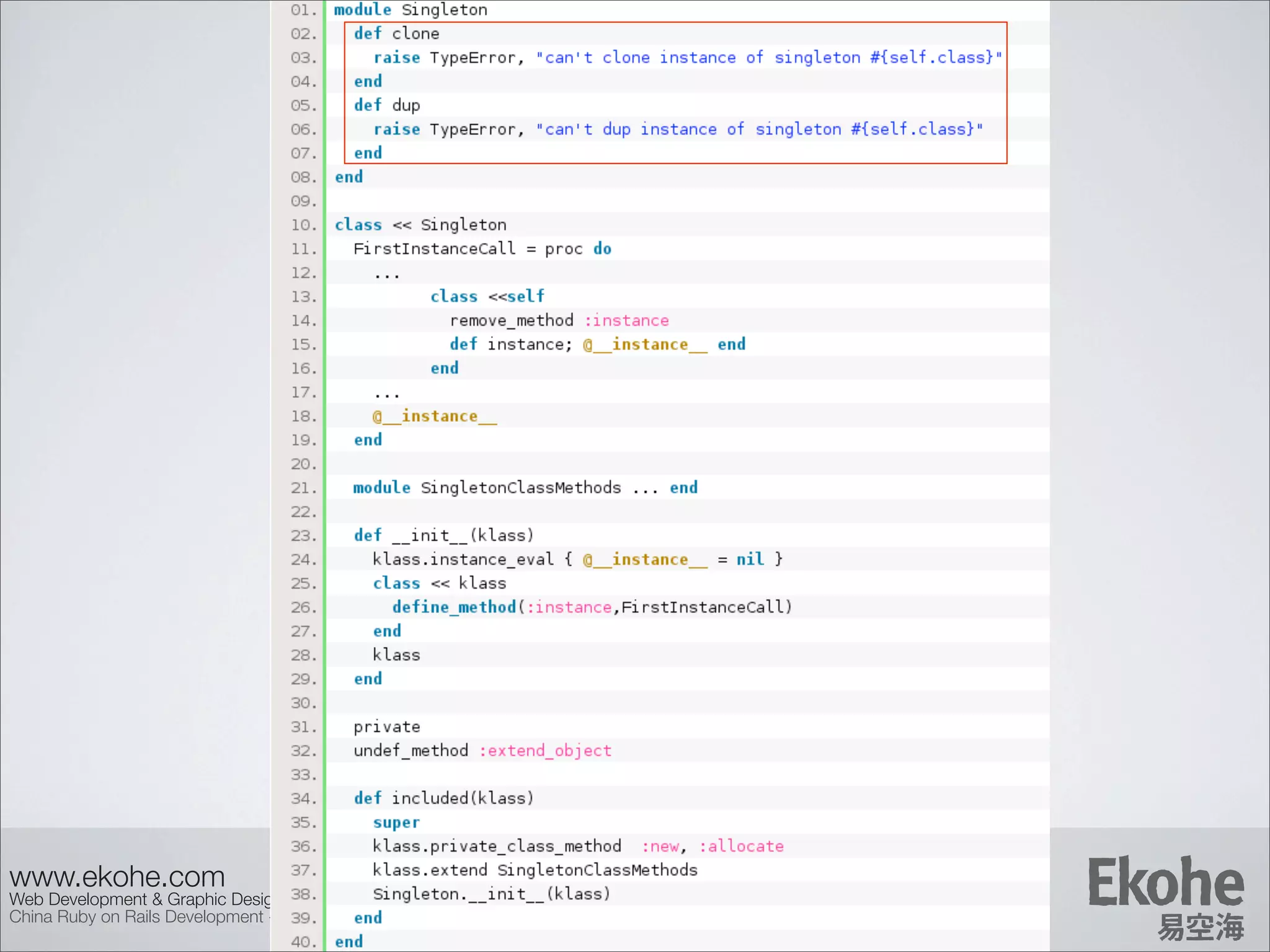Click 'def instance; @__instance__ end' line
Screen dimensions: 1270x952
pyautogui.click(x=598, y=345)
